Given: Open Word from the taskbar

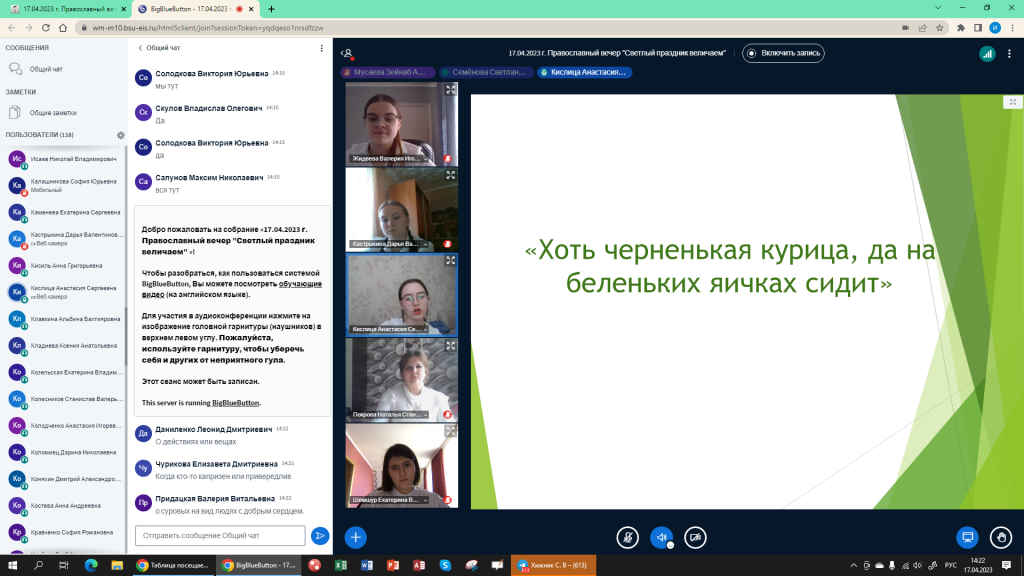Looking at the screenshot, I should 366,565.
